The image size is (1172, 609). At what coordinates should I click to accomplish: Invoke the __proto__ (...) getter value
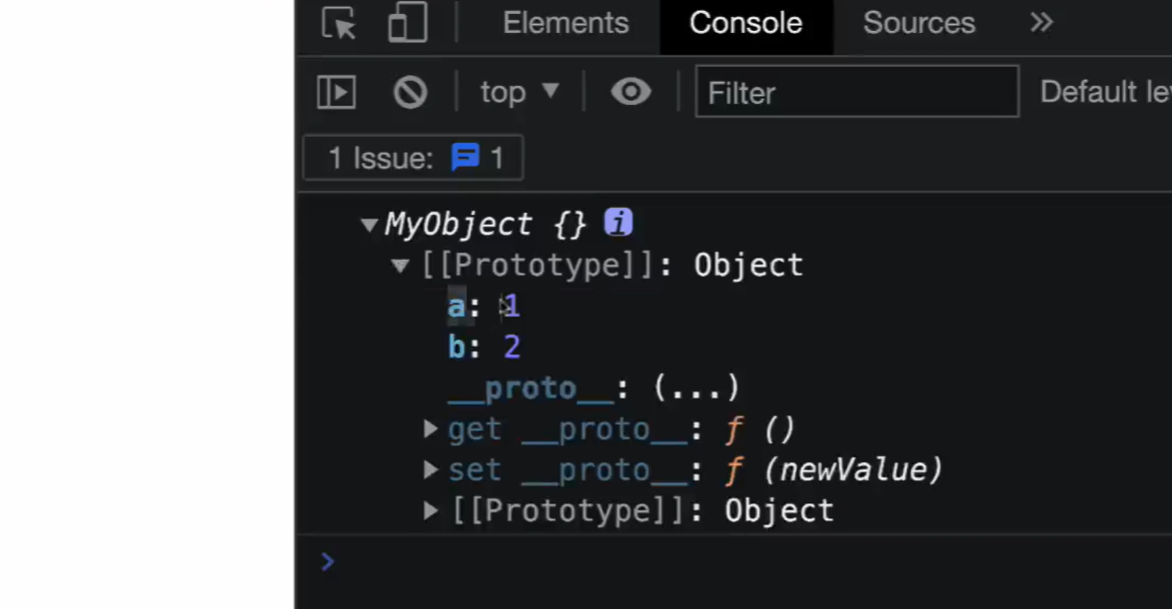[x=696, y=389]
